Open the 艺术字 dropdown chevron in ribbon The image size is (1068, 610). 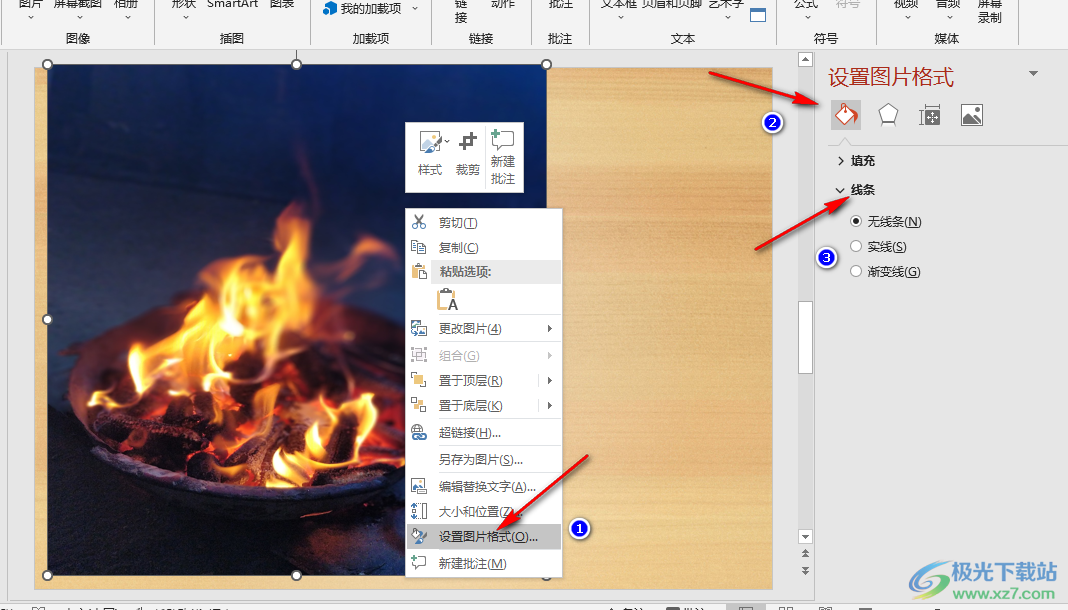[727, 17]
